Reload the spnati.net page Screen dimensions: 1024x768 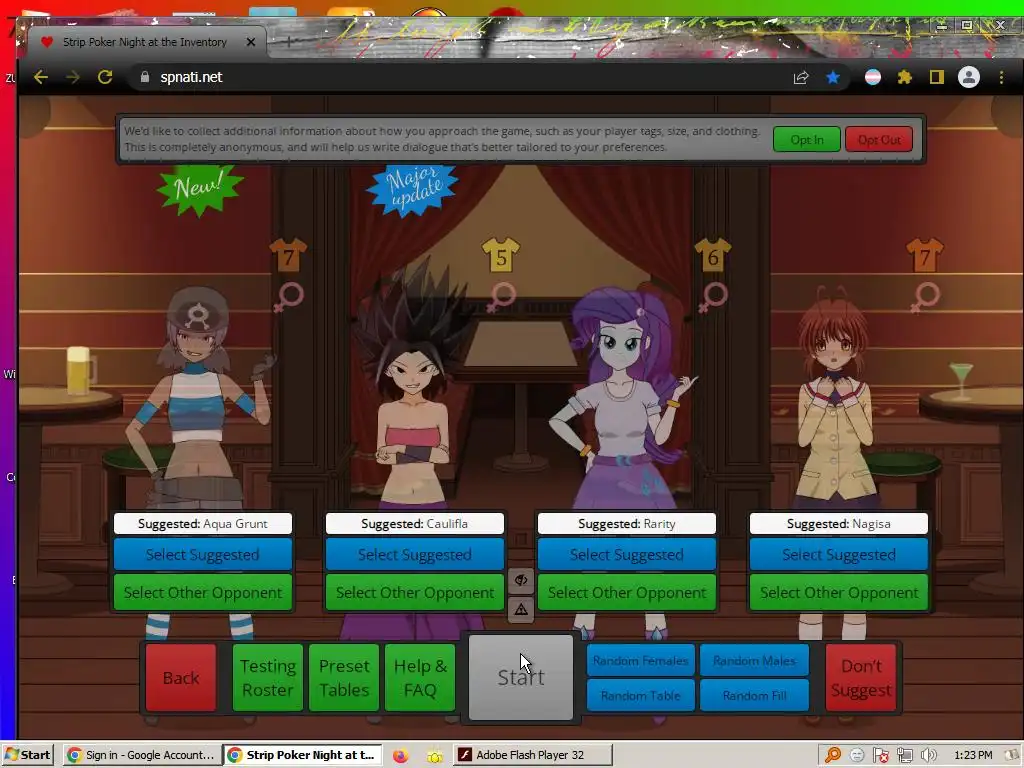click(104, 77)
